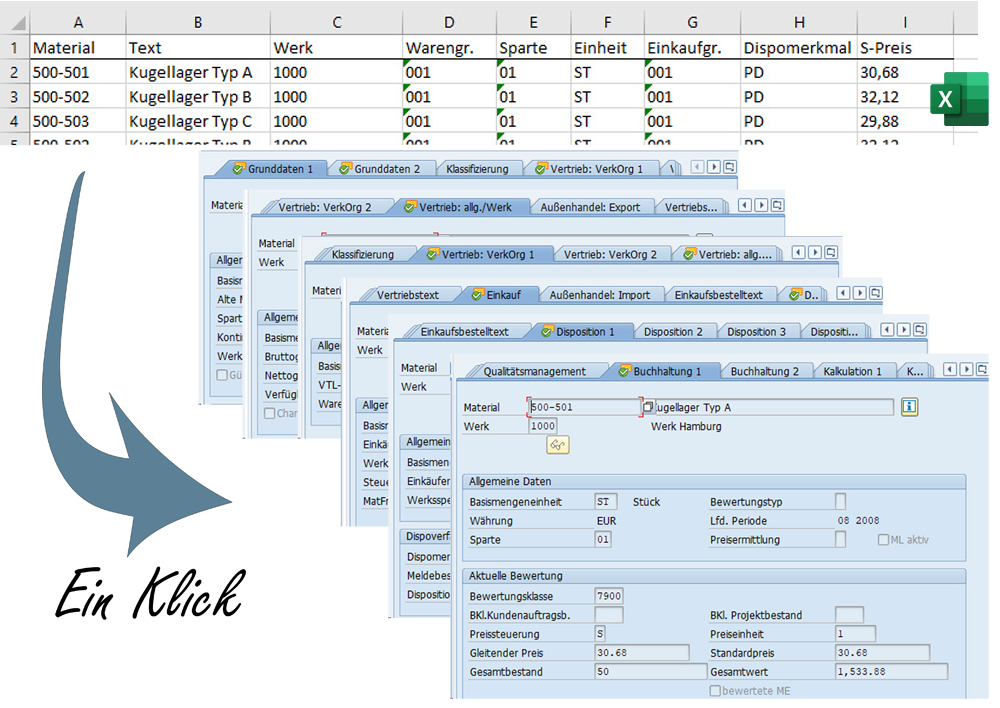The height and width of the screenshot is (708, 1000).
Task: Click Excel's select-all corner triangle
Action: [16, 22]
